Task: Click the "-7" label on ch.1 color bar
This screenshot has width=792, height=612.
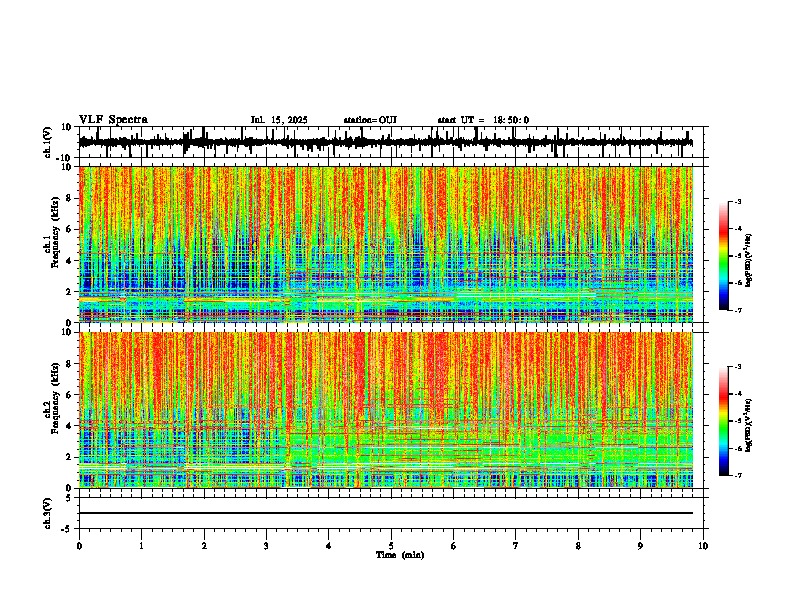Action: coord(738,310)
